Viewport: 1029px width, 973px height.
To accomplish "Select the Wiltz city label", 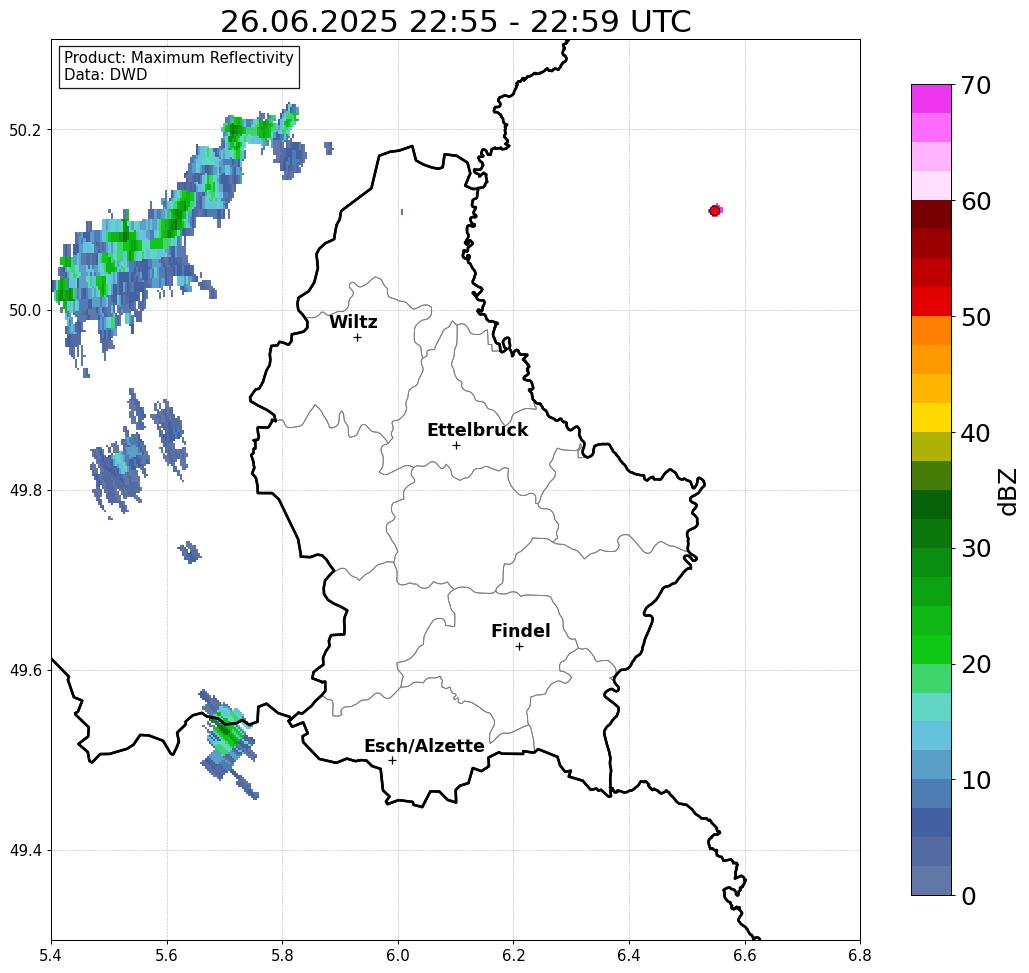I will pyautogui.click(x=353, y=322).
